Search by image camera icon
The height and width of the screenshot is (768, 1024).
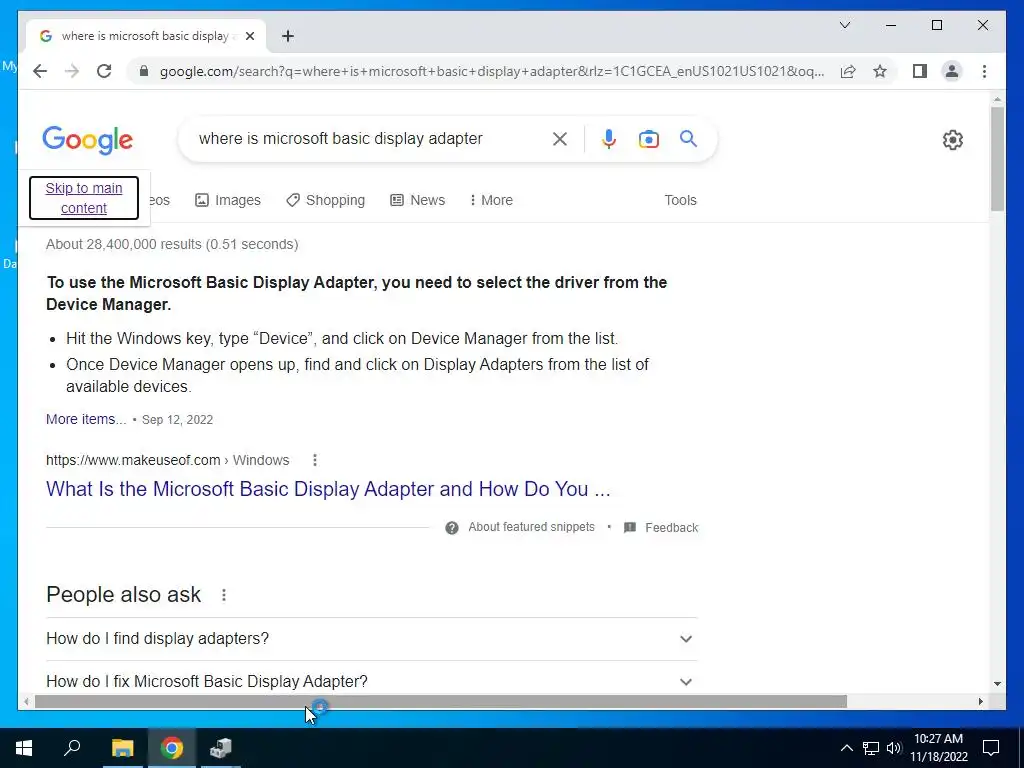[x=648, y=138]
